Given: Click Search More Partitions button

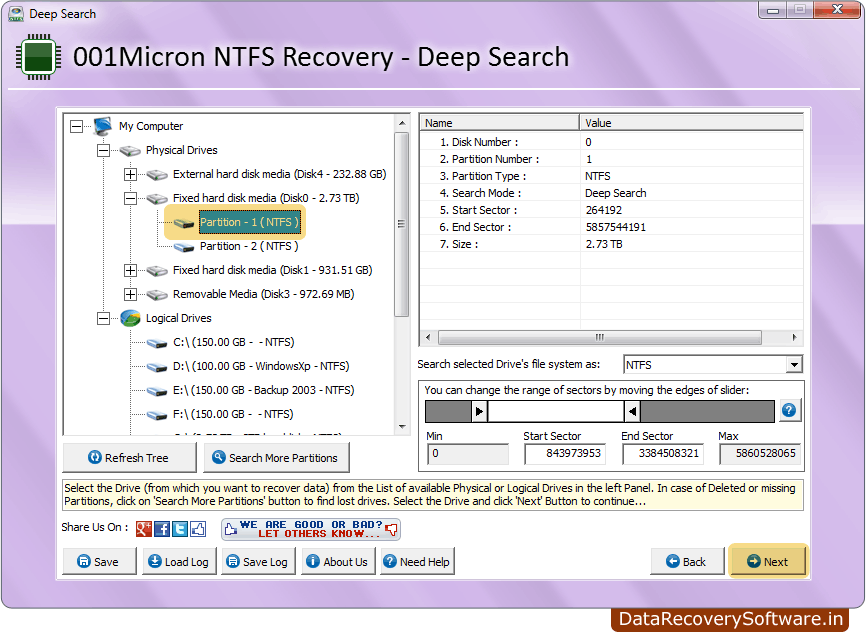Looking at the screenshot, I should click(276, 458).
